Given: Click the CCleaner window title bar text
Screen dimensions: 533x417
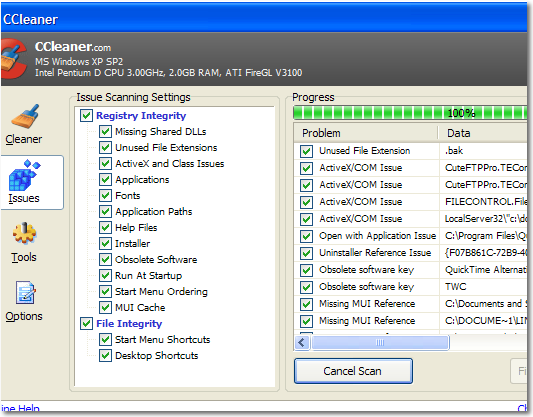Looking at the screenshot, I should (x=31, y=20).
